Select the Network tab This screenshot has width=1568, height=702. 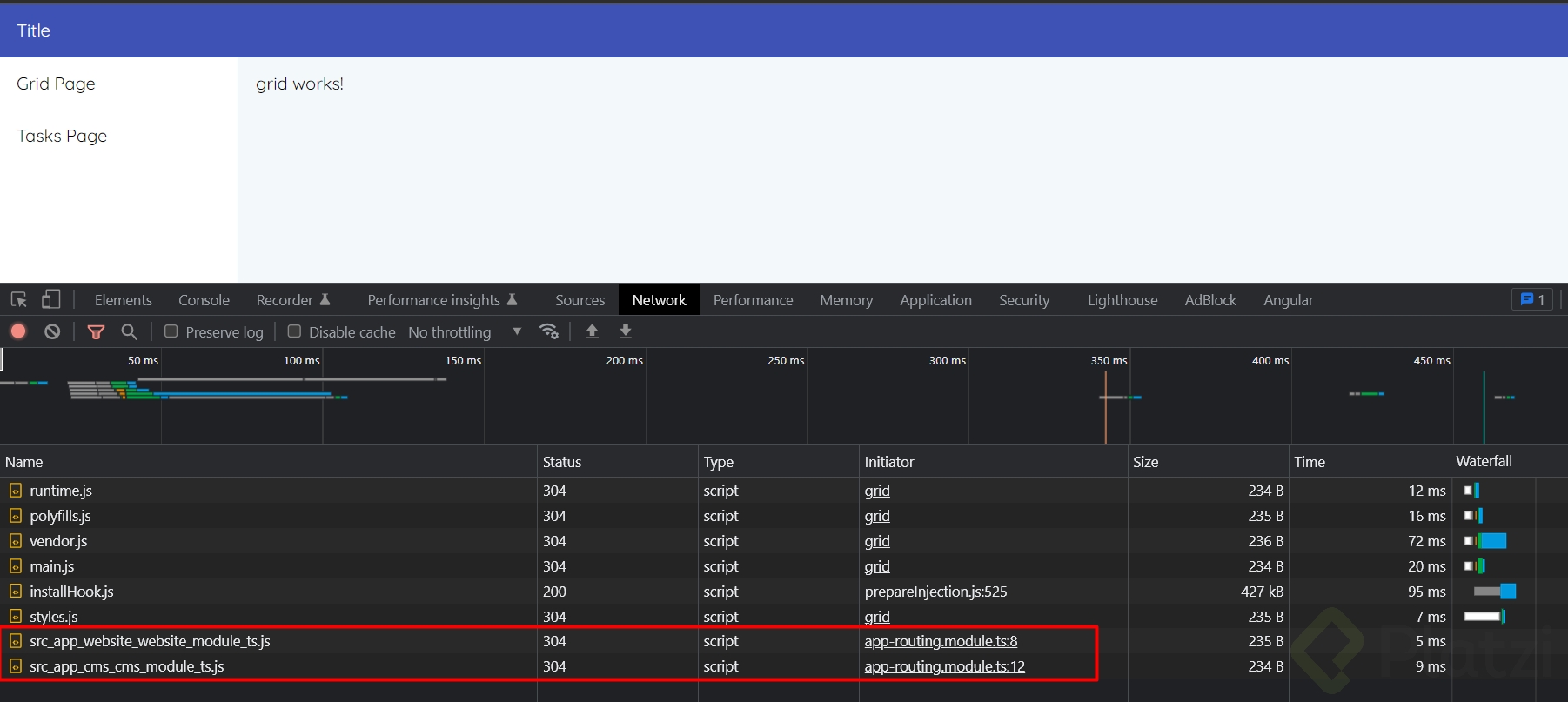tap(660, 300)
